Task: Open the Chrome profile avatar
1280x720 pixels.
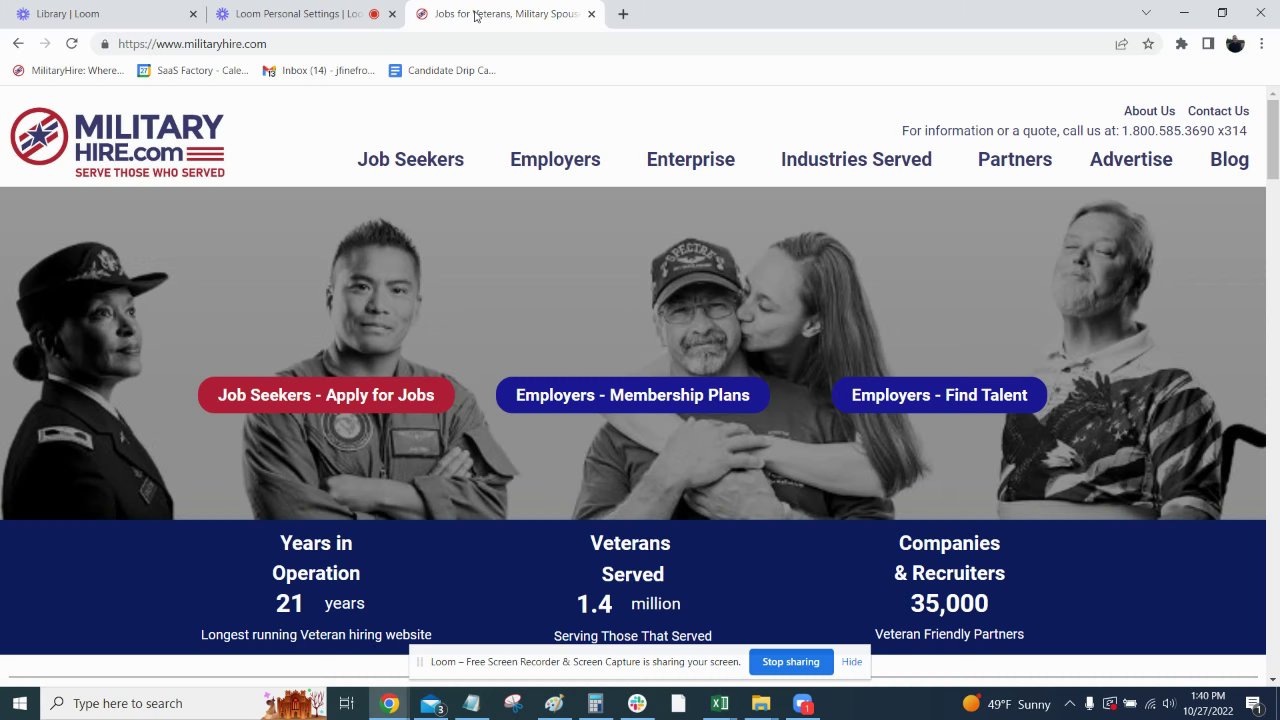Action: (x=1235, y=44)
